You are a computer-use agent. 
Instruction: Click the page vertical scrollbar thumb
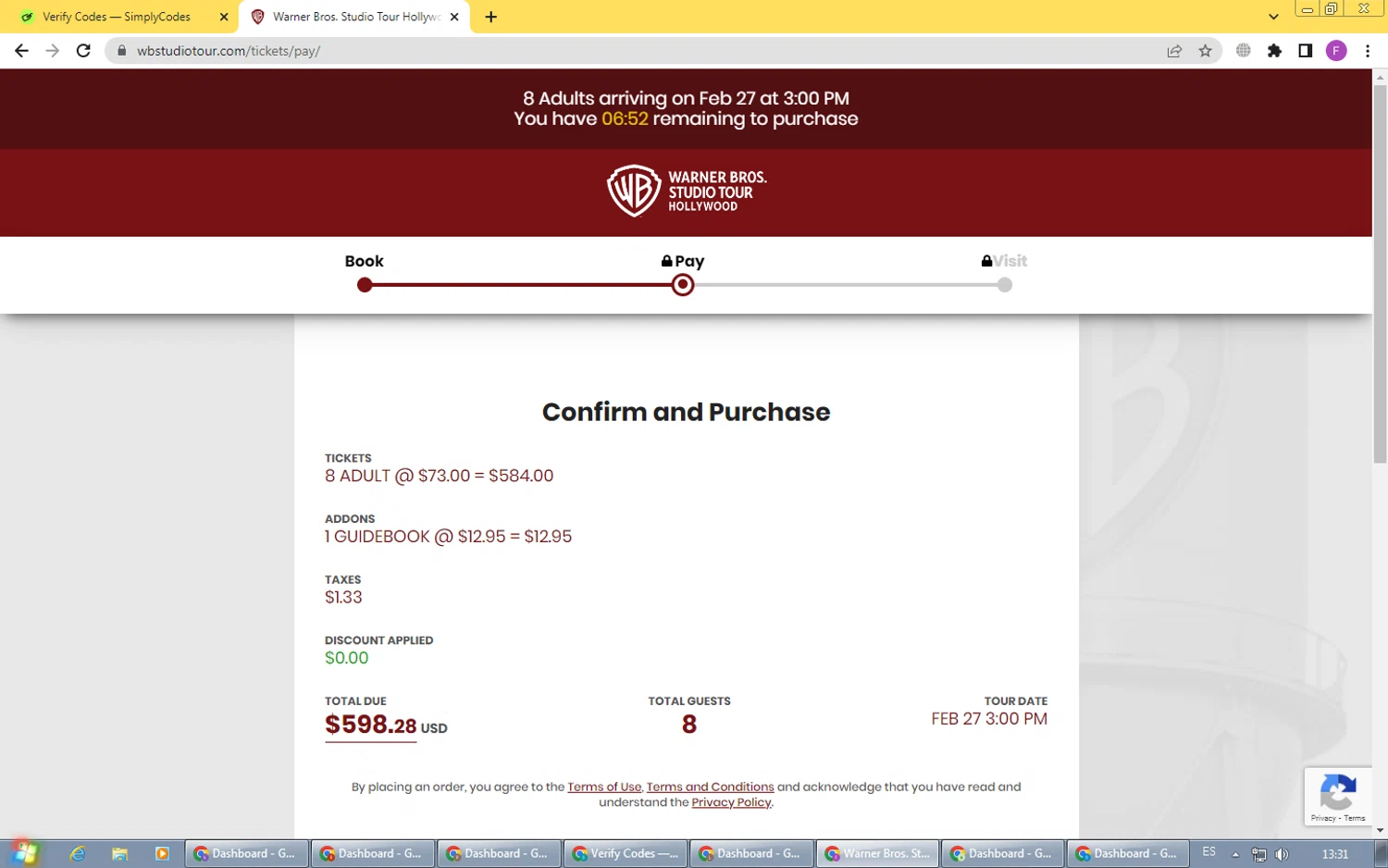coord(1380,276)
